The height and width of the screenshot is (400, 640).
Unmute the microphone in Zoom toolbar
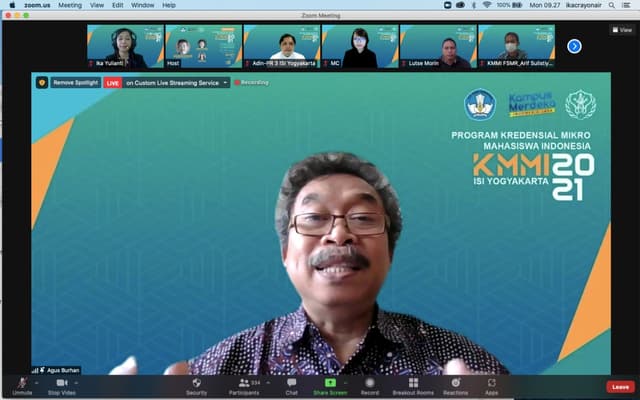22,386
